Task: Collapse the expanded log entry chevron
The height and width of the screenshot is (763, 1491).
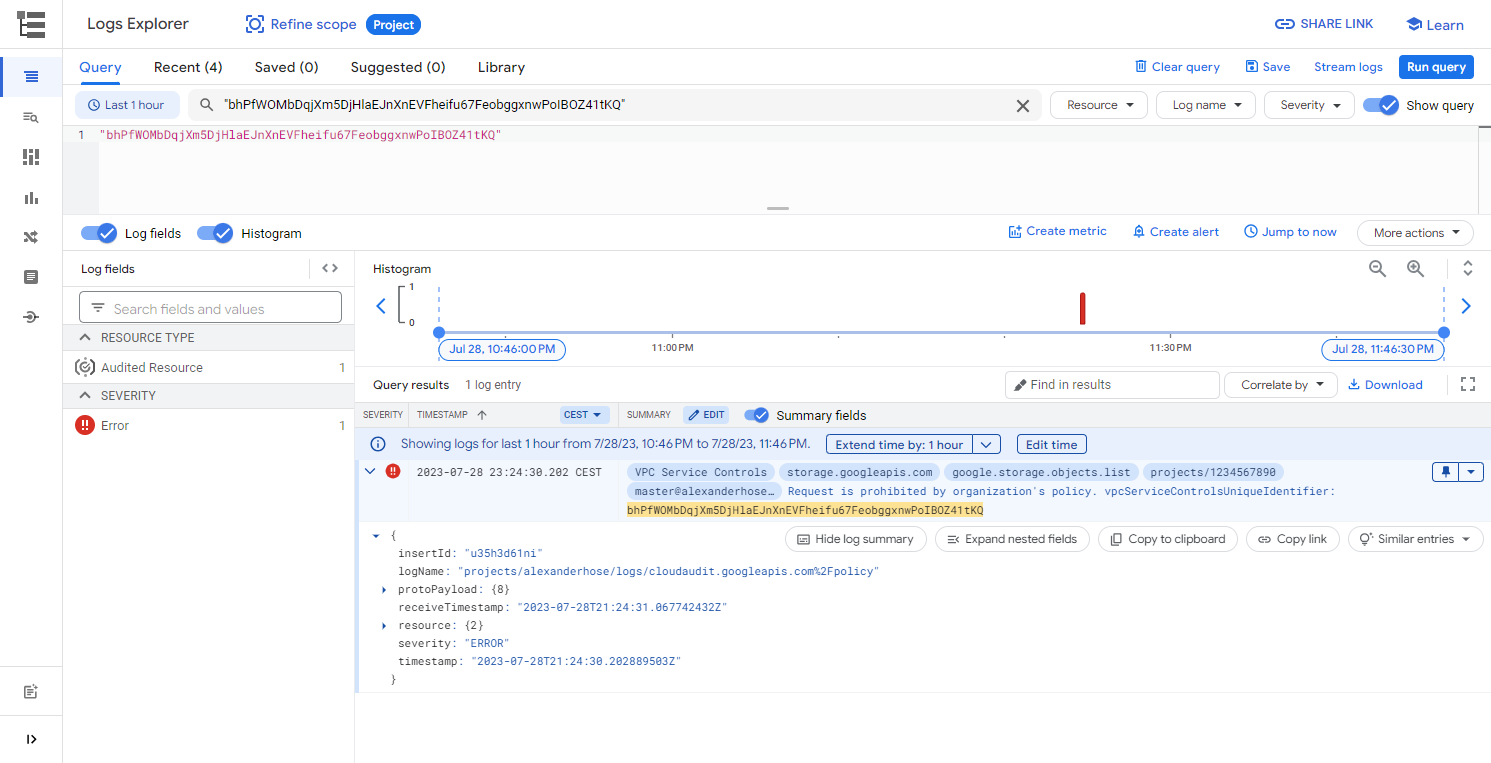Action: click(370, 471)
